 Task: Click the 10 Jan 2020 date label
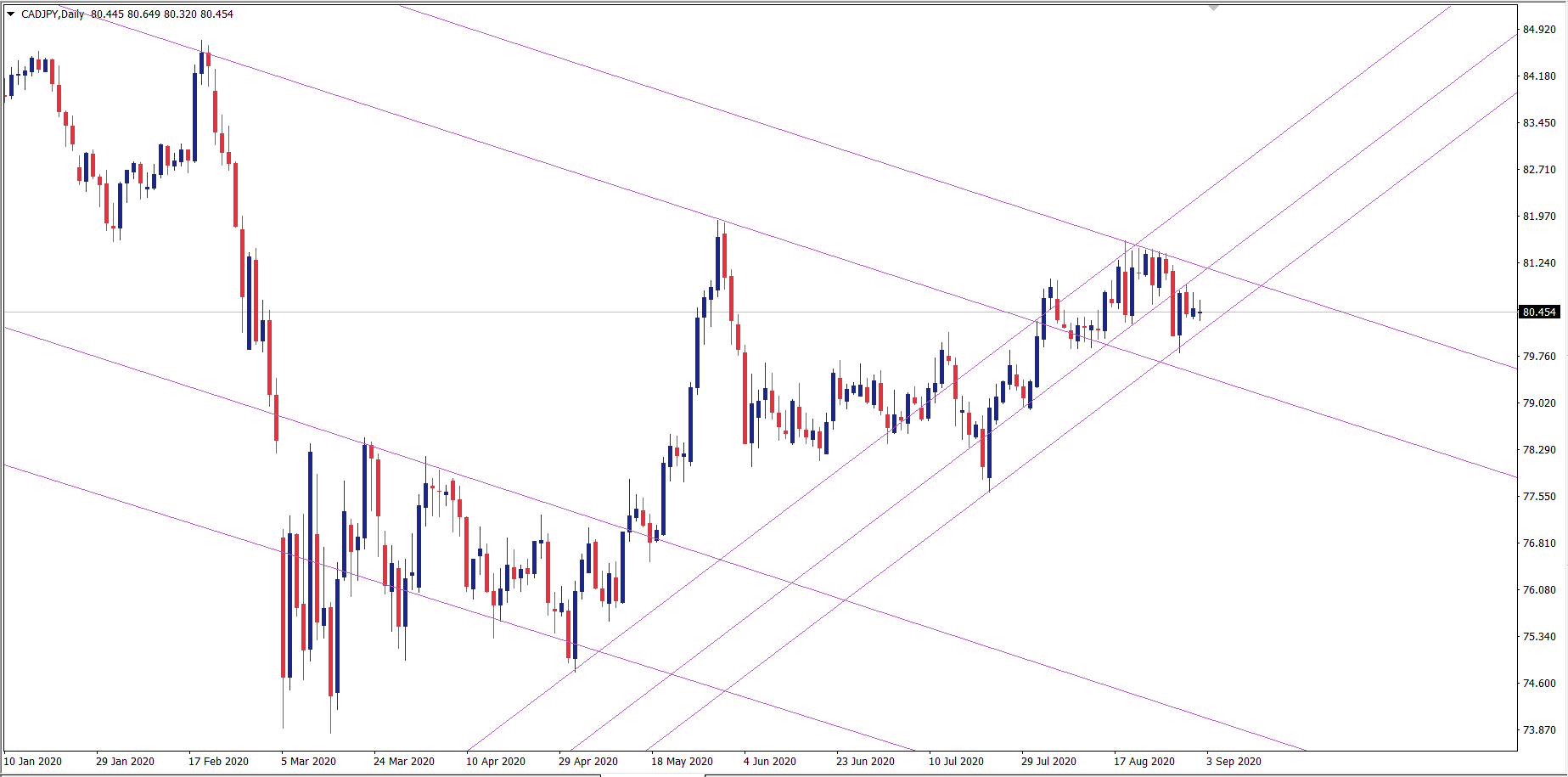[33, 761]
